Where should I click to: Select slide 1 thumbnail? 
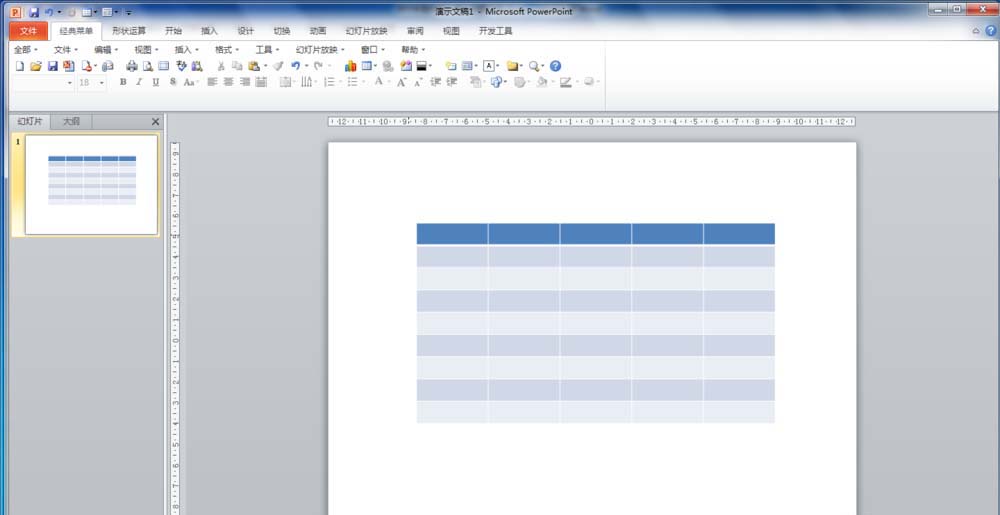pyautogui.click(x=91, y=184)
